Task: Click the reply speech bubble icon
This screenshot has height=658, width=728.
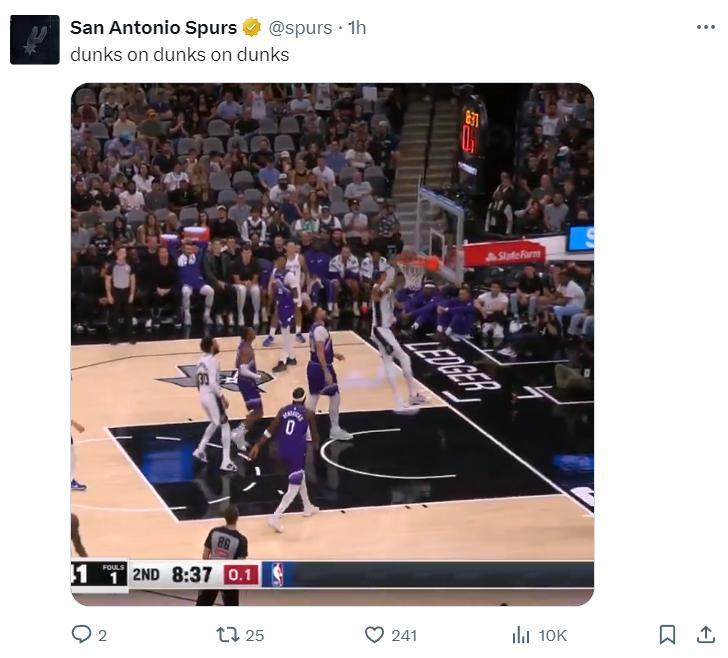Action: pos(81,634)
